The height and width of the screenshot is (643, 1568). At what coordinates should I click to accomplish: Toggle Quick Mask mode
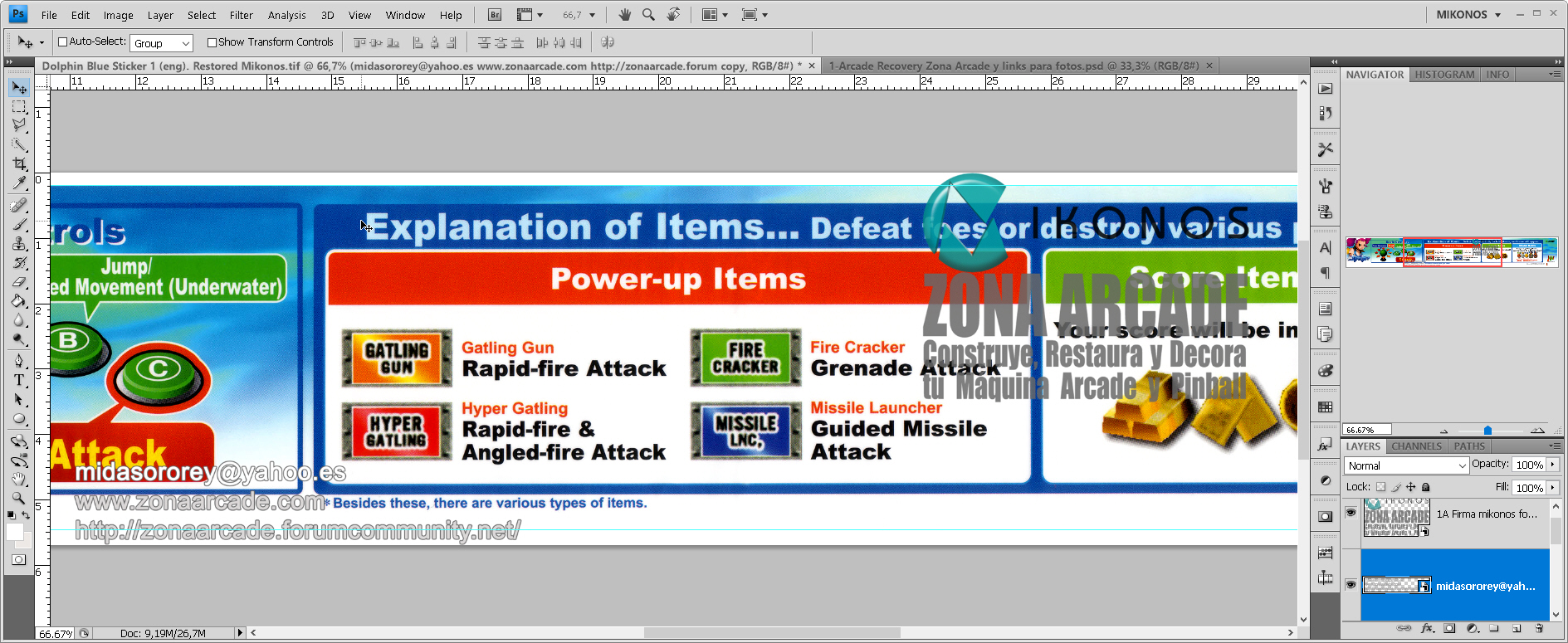[x=19, y=560]
